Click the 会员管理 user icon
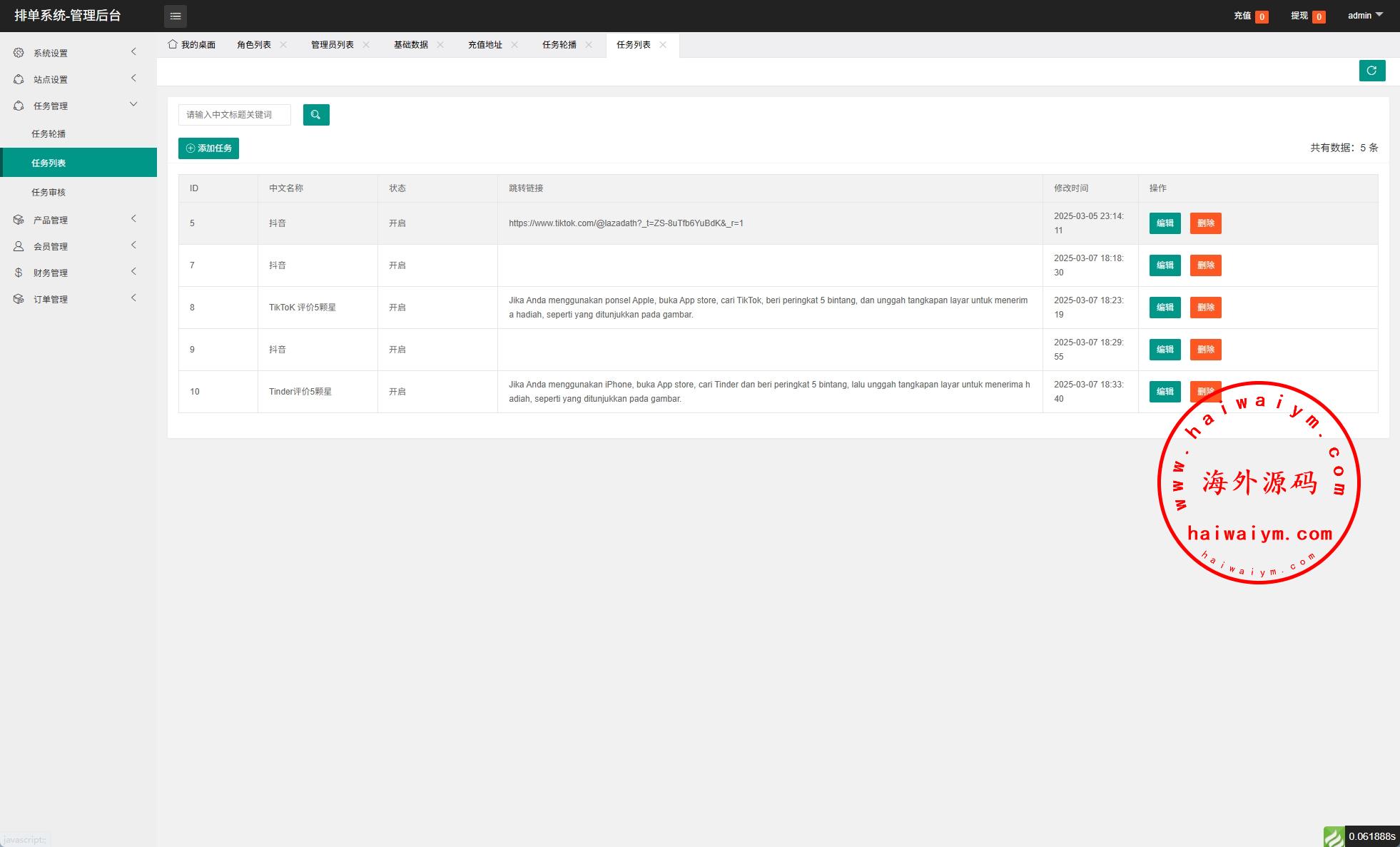 19,246
